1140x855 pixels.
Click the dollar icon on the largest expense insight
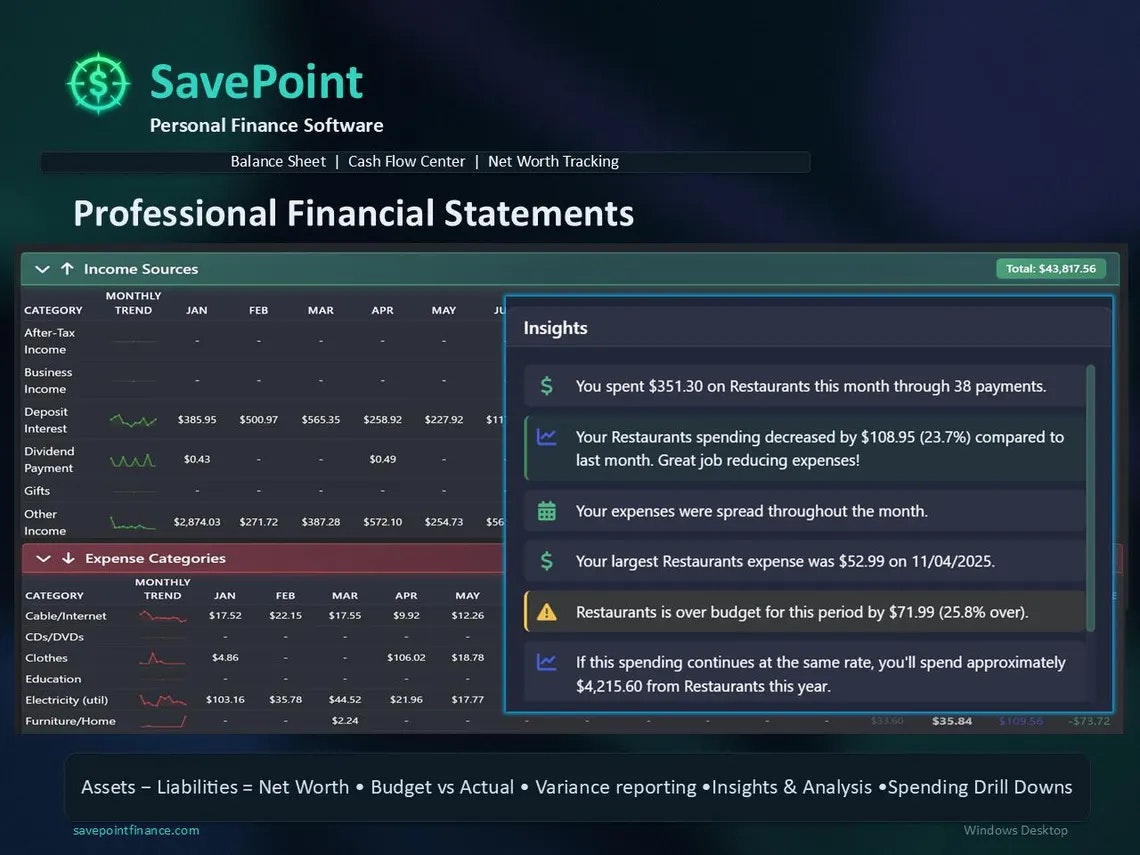click(546, 561)
